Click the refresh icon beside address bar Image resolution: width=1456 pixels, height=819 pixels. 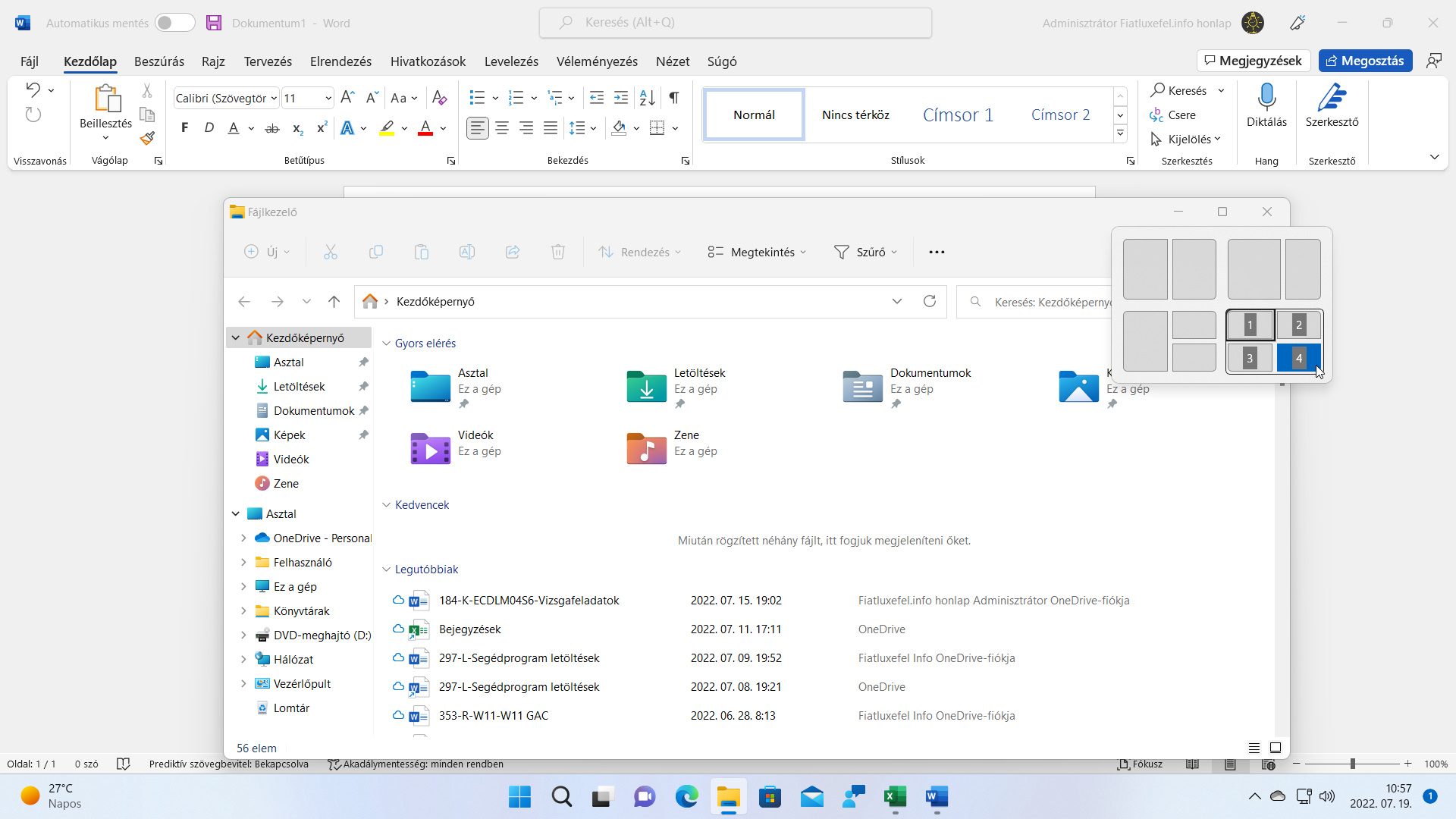[x=930, y=301]
